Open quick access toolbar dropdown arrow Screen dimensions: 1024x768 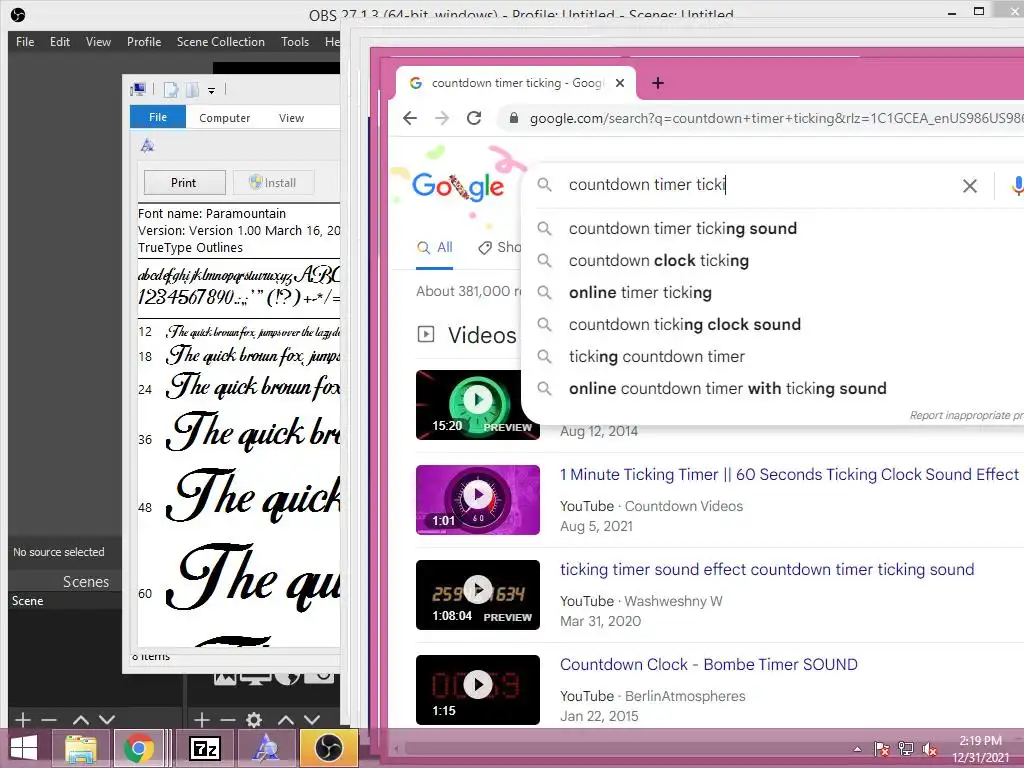211,90
